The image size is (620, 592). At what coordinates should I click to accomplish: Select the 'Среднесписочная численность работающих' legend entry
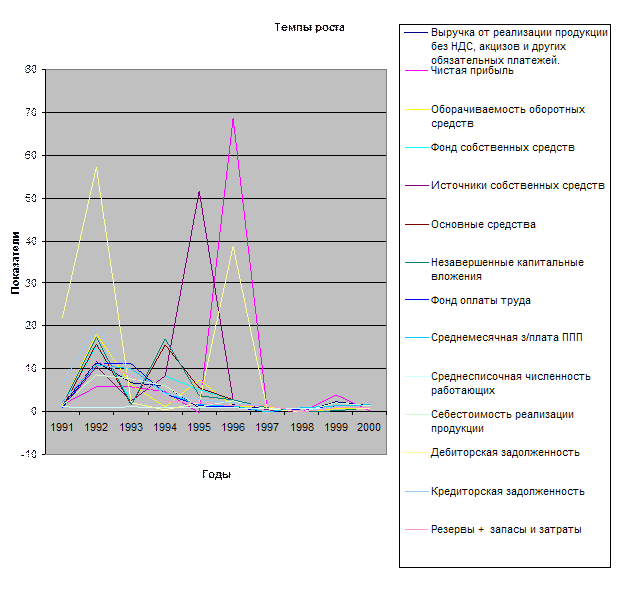coord(512,383)
